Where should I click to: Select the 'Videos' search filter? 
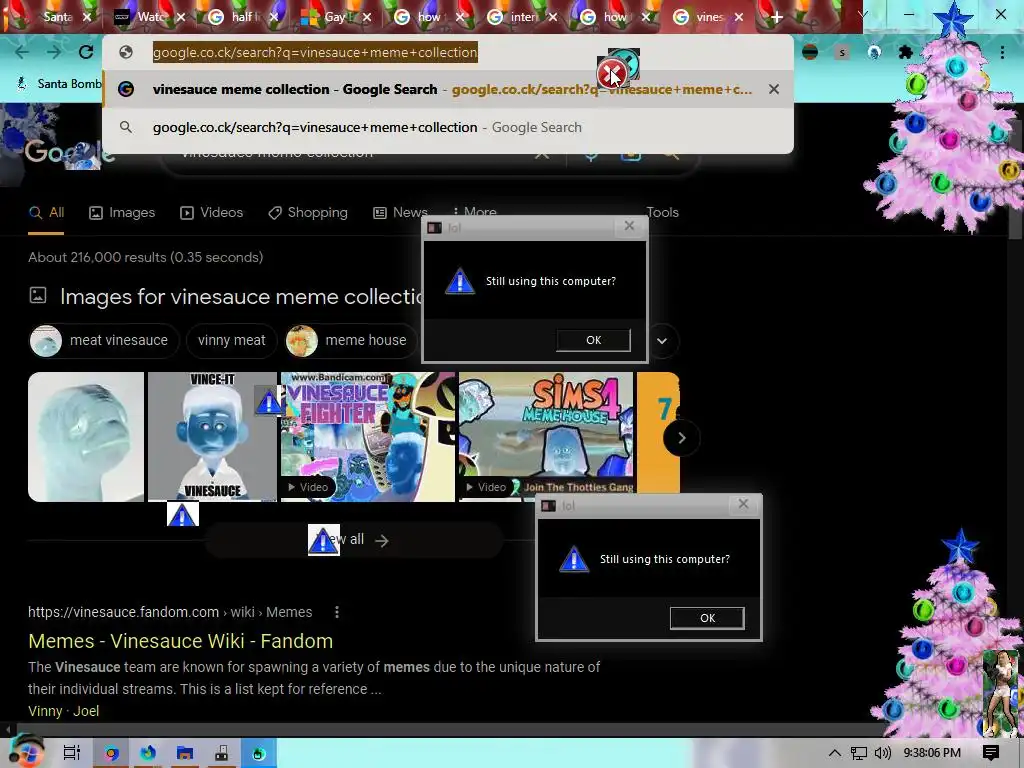tap(212, 212)
